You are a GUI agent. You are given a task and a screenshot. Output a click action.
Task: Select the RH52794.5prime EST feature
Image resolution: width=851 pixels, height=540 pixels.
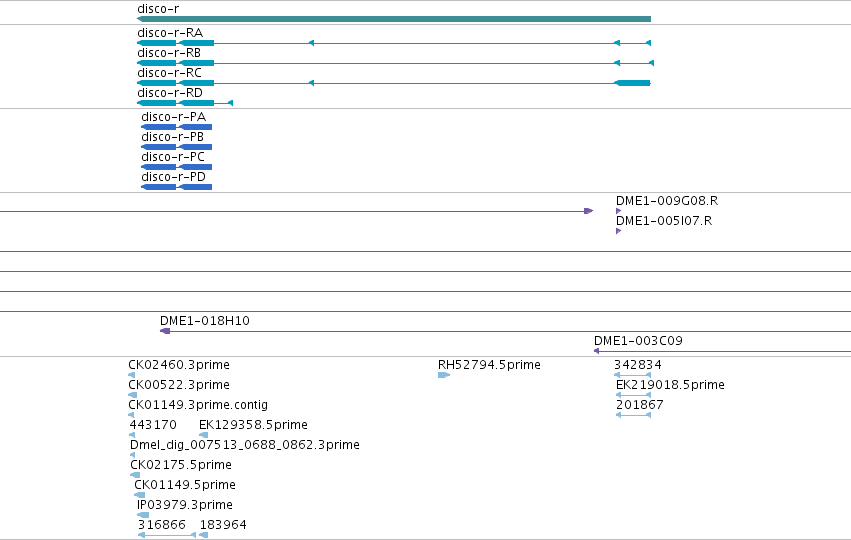(444, 375)
